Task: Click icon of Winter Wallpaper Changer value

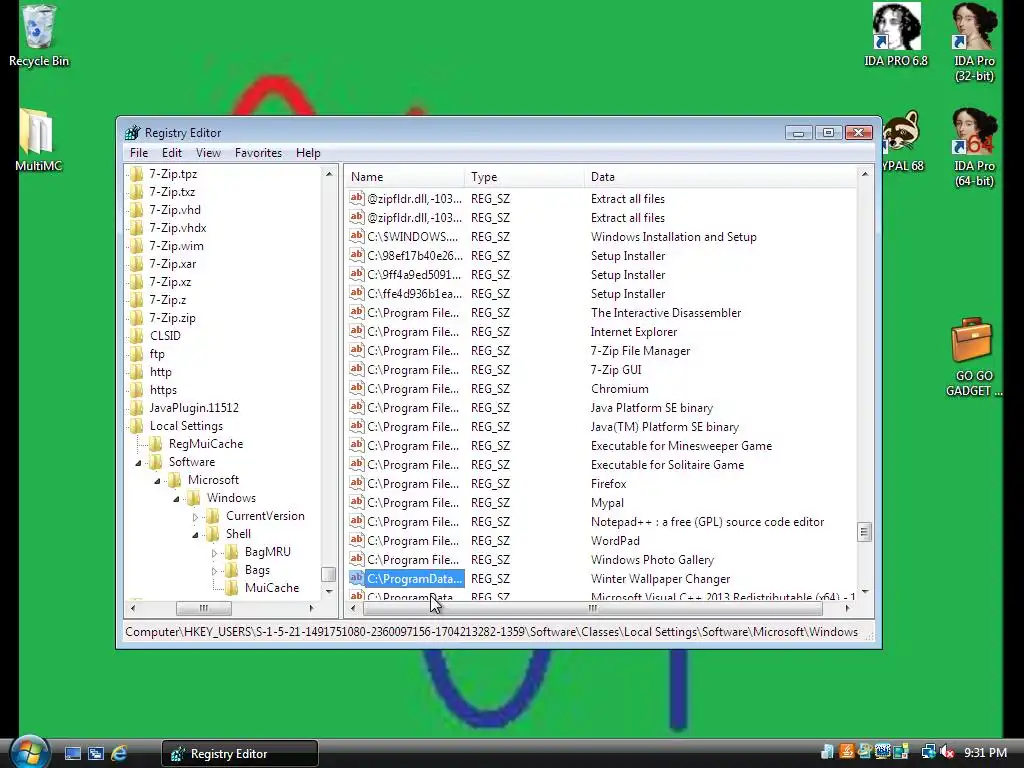Action: pos(357,578)
